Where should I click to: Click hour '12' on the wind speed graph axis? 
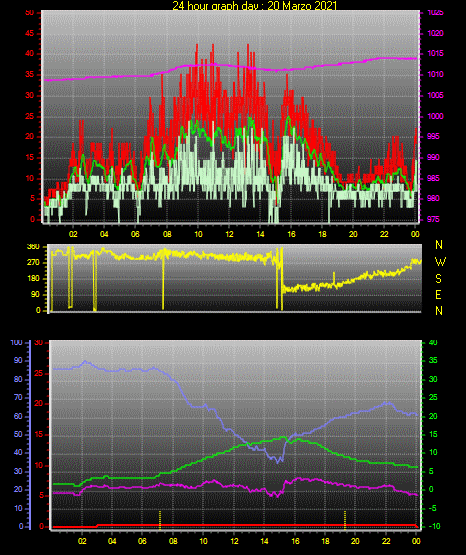point(229,234)
